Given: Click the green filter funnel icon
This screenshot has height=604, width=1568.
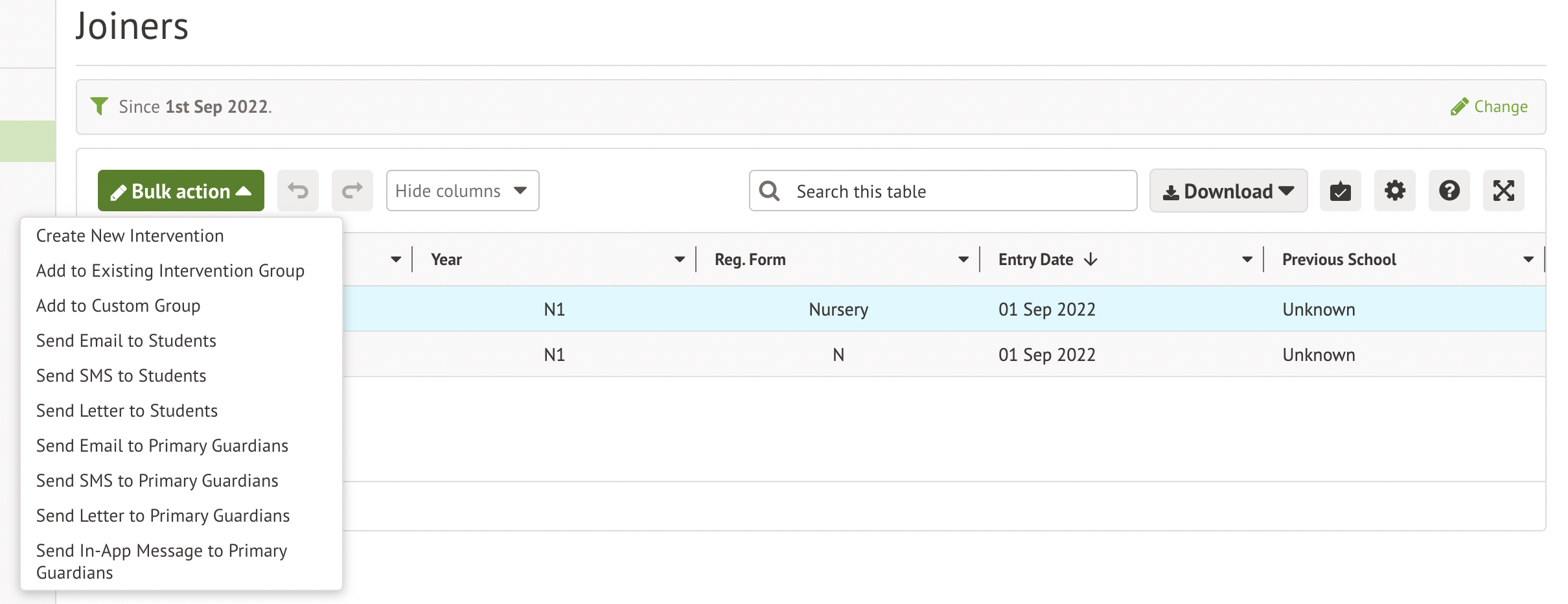Looking at the screenshot, I should (99, 106).
